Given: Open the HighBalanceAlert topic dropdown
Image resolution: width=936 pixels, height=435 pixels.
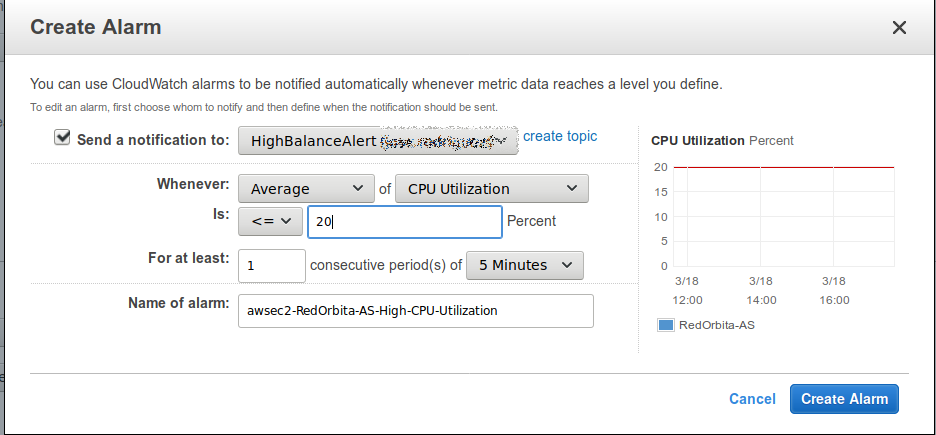Looking at the screenshot, I should pos(377,141).
